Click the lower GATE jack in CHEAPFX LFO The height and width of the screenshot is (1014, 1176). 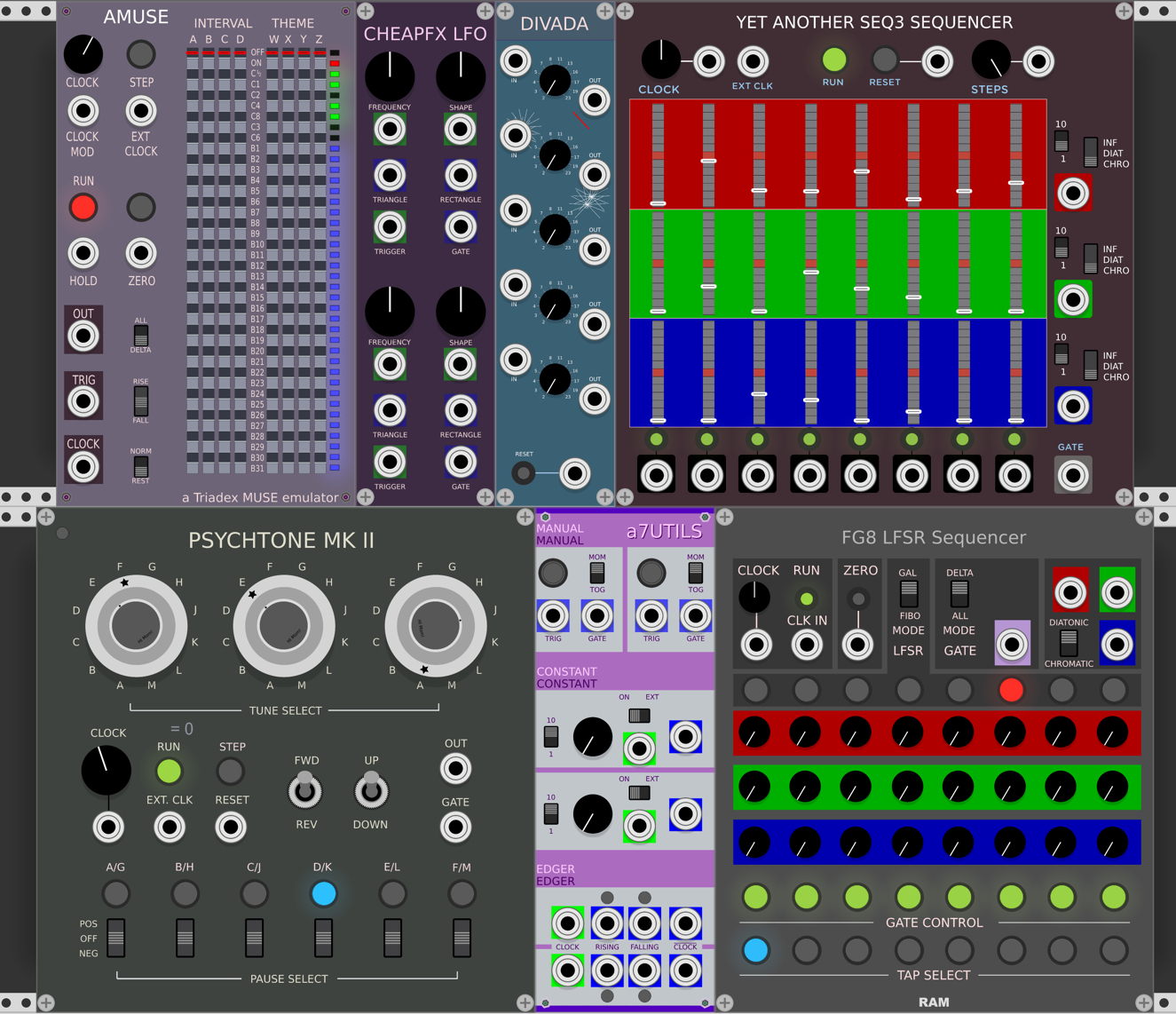click(x=461, y=463)
